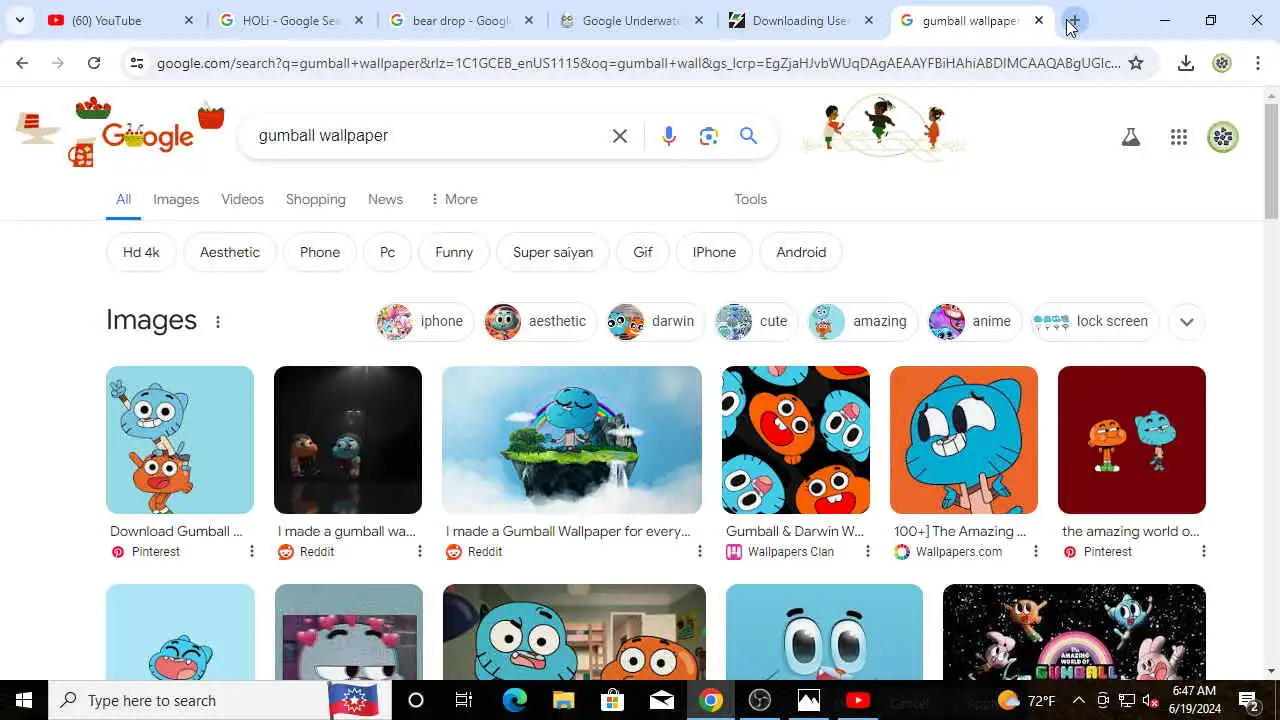This screenshot has height=720, width=1280.
Task: Open Gumball & Darwin faces pattern thumbnail
Action: point(796,440)
